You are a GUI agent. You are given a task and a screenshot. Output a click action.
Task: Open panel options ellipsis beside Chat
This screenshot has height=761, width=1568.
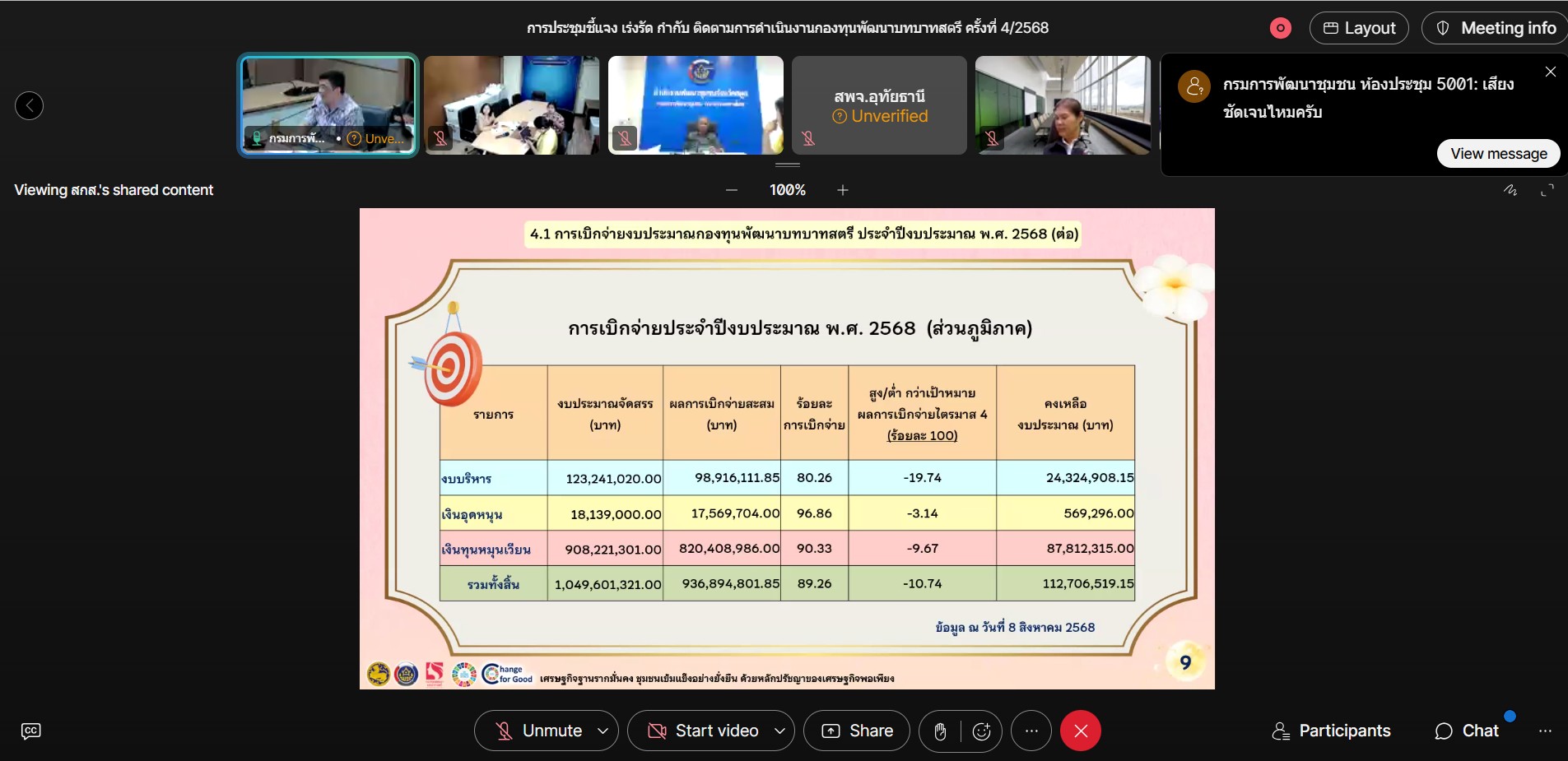(x=1545, y=731)
